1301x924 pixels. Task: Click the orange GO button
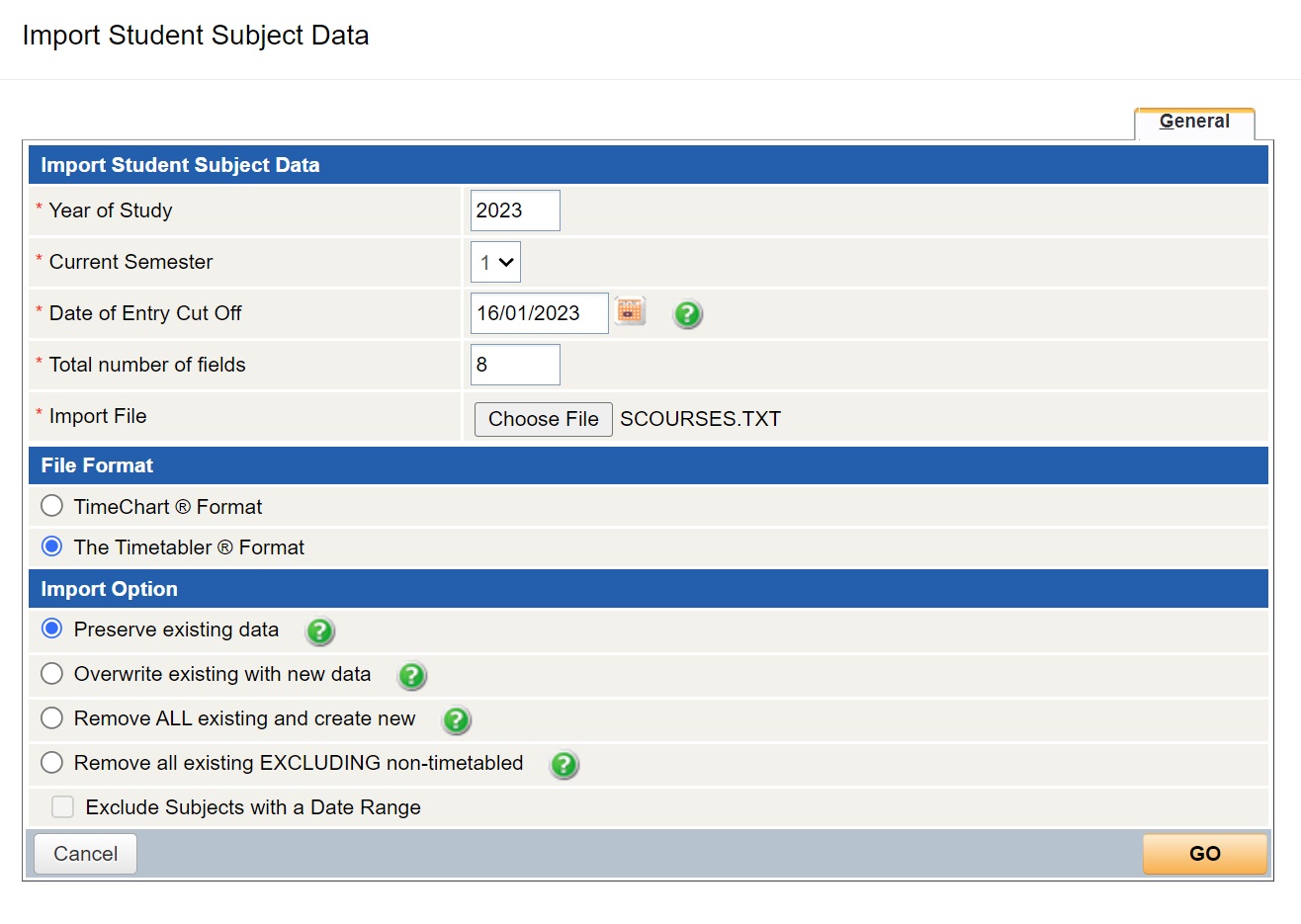click(1204, 854)
